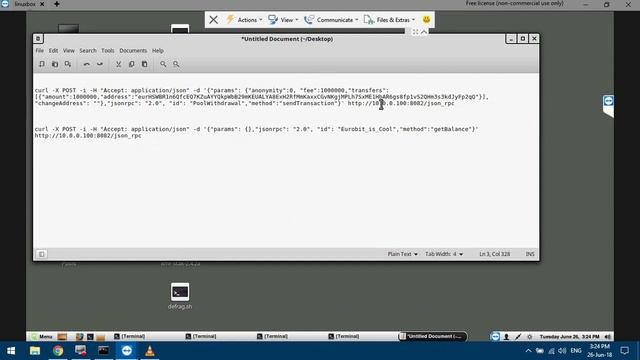Click the TeamViewer icon in the Linux panel tray
Screen dimensions: 640x360
pos(495,336)
